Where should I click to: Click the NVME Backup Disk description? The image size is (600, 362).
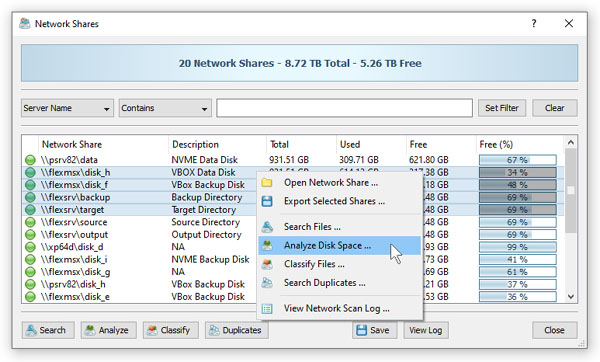pos(210,259)
